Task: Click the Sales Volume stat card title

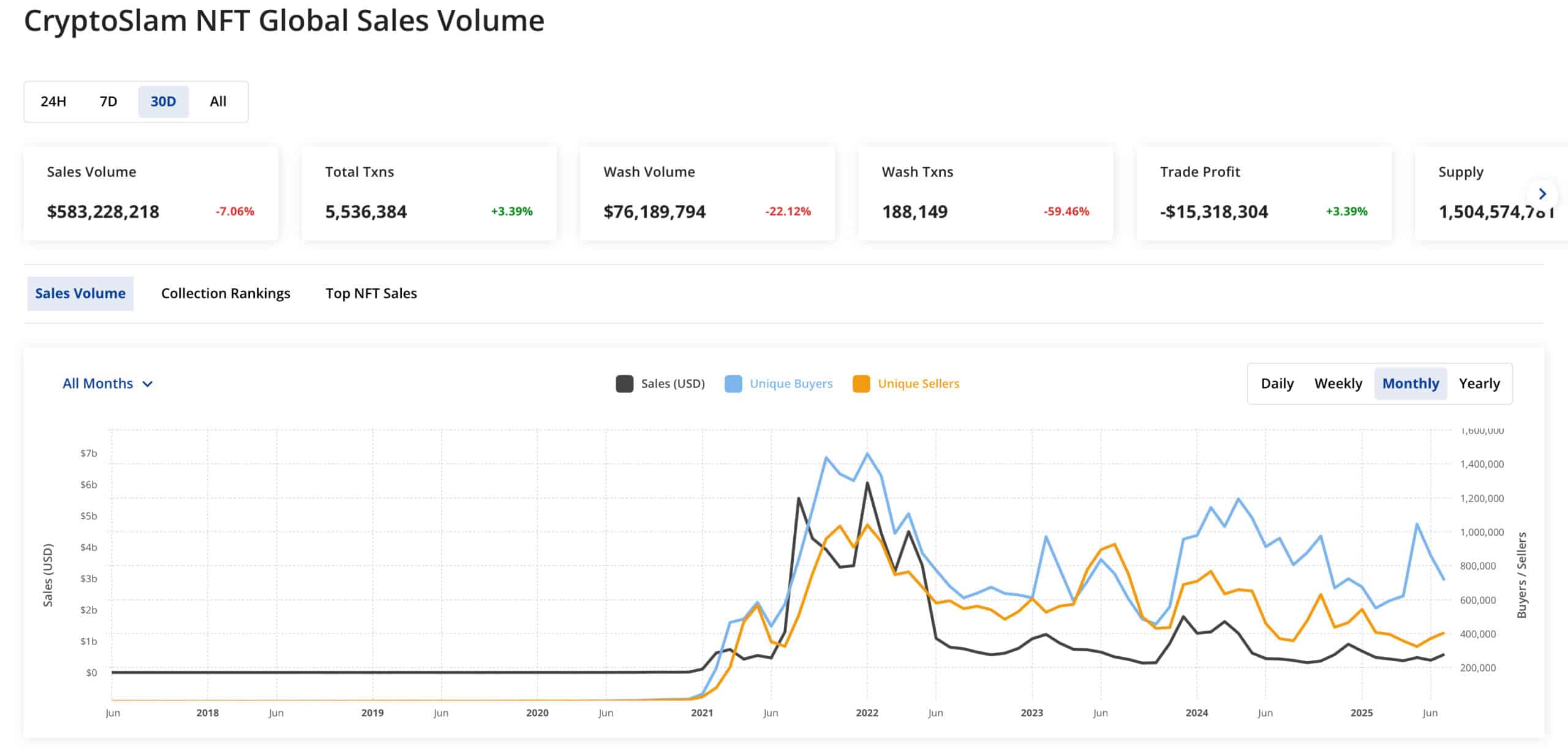Action: pos(91,172)
